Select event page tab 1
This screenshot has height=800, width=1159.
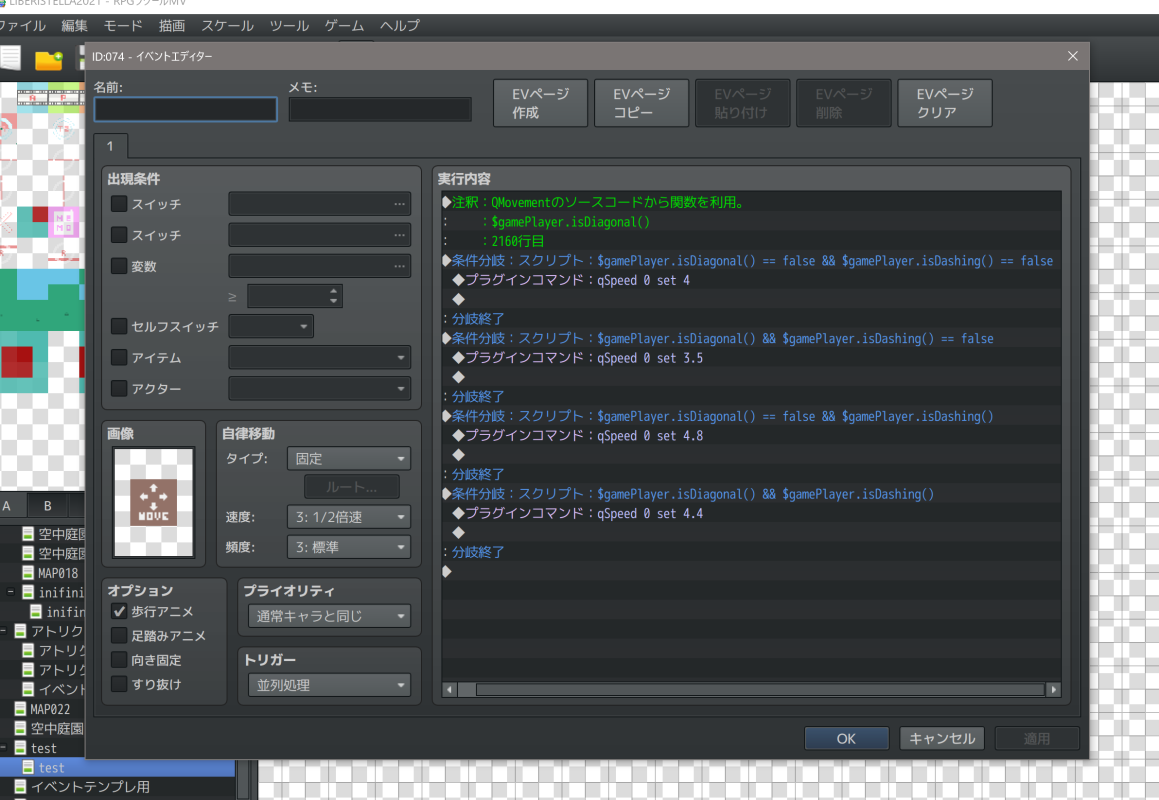tap(111, 146)
